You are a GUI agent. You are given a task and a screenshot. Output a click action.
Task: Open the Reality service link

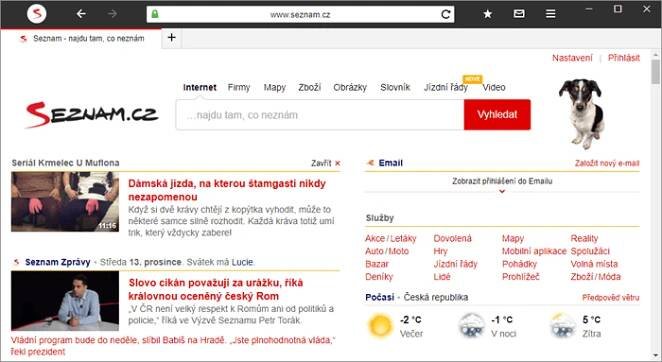[x=584, y=239]
